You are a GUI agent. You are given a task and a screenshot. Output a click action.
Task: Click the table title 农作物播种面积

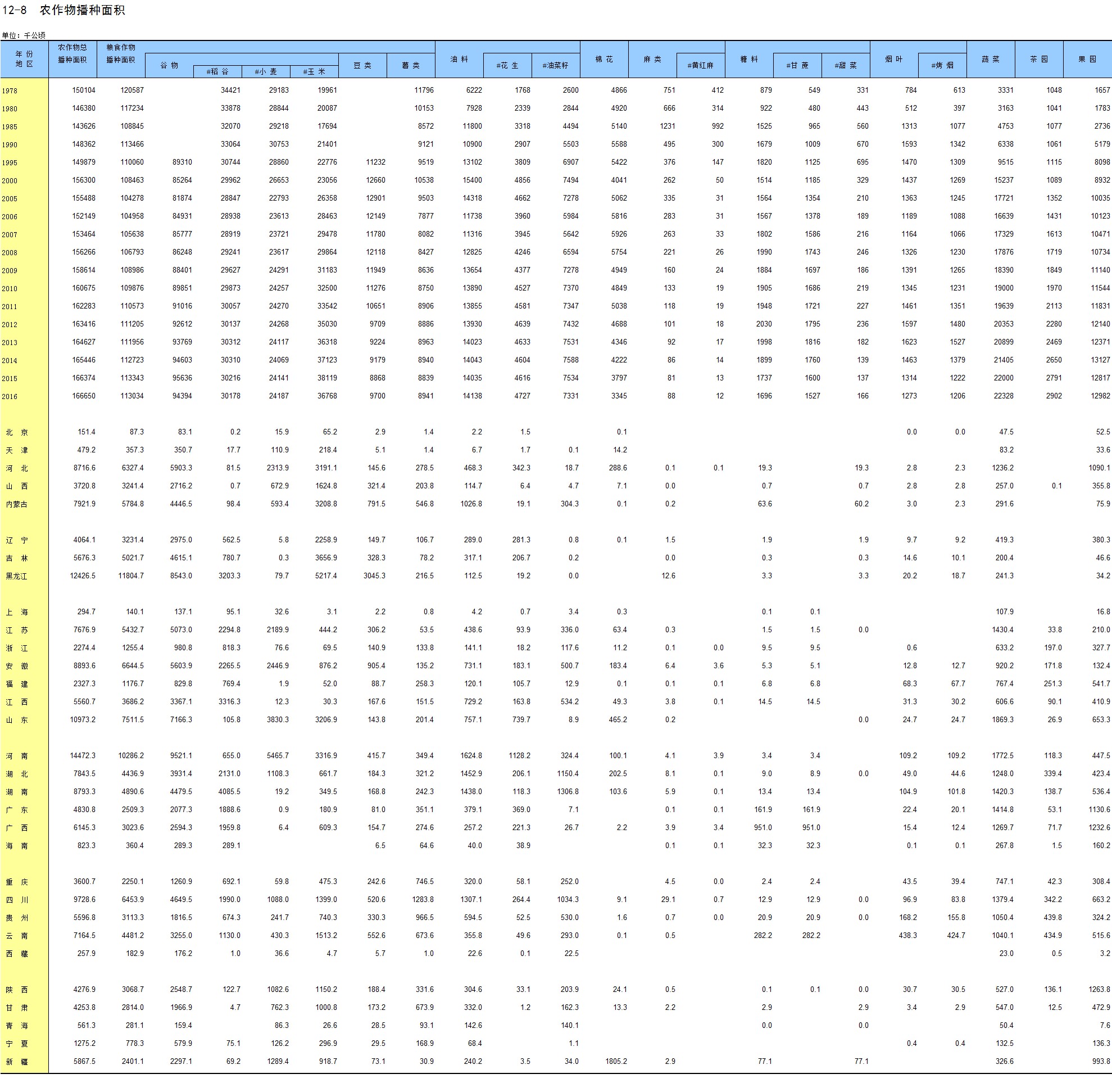point(82,10)
